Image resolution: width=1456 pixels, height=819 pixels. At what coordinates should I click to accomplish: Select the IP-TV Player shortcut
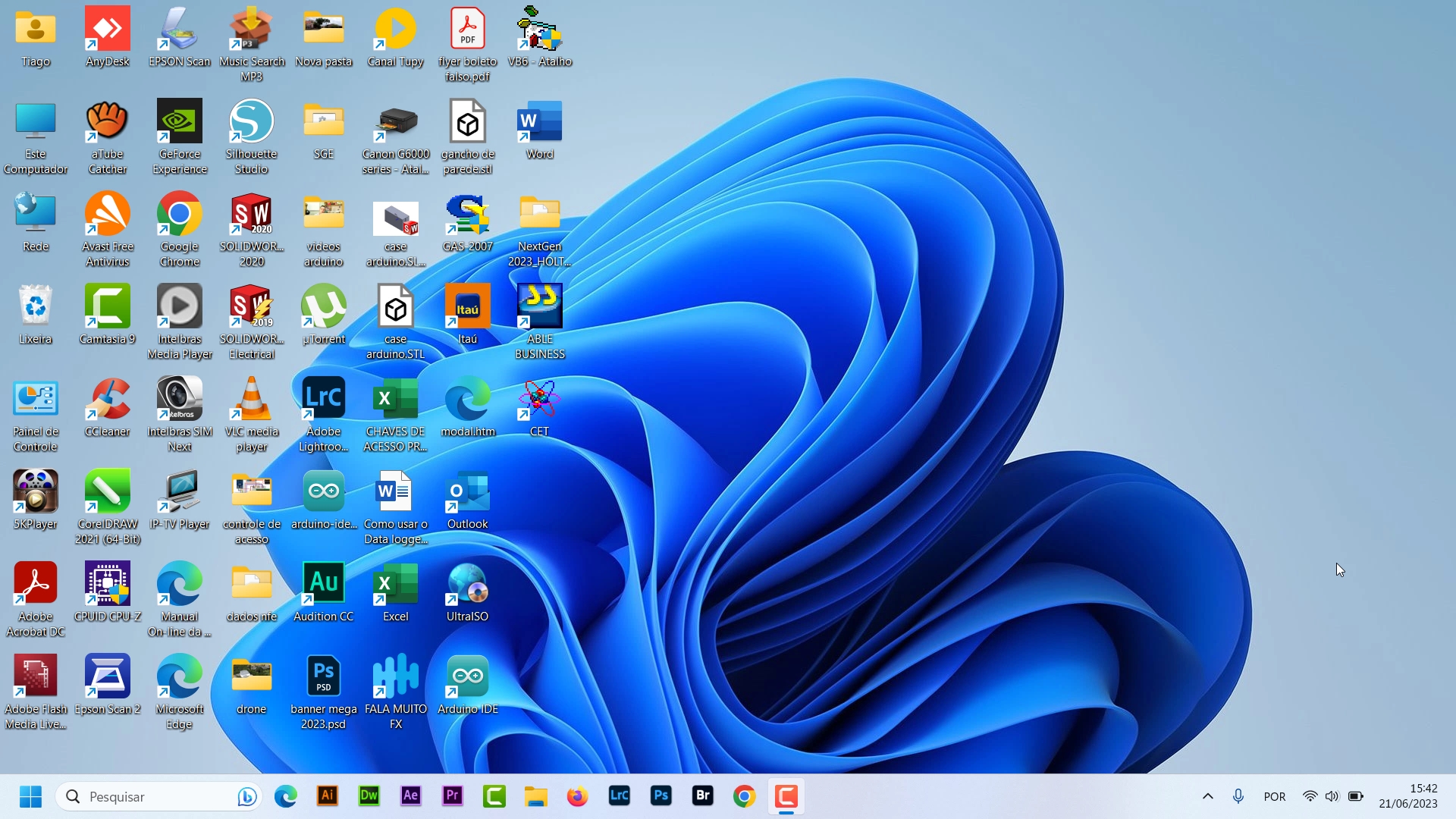coord(179,500)
